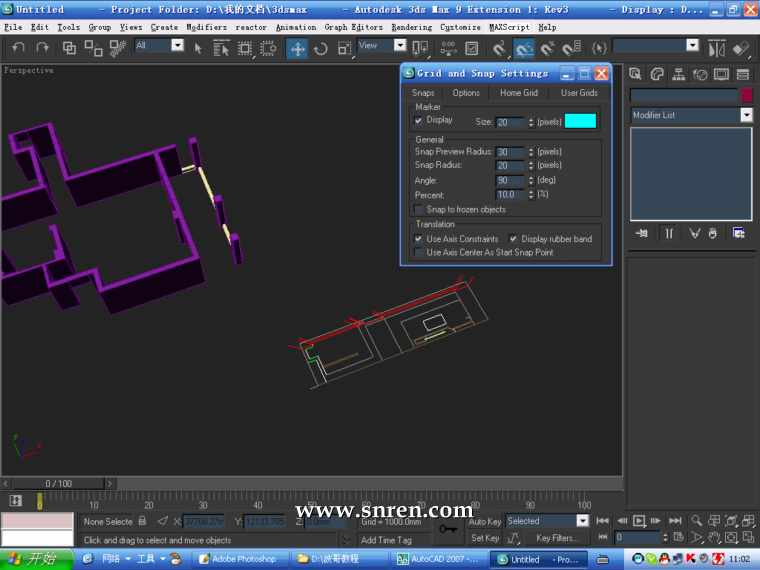Click the Key Filters button
The width and height of the screenshot is (760, 570).
pos(557,538)
